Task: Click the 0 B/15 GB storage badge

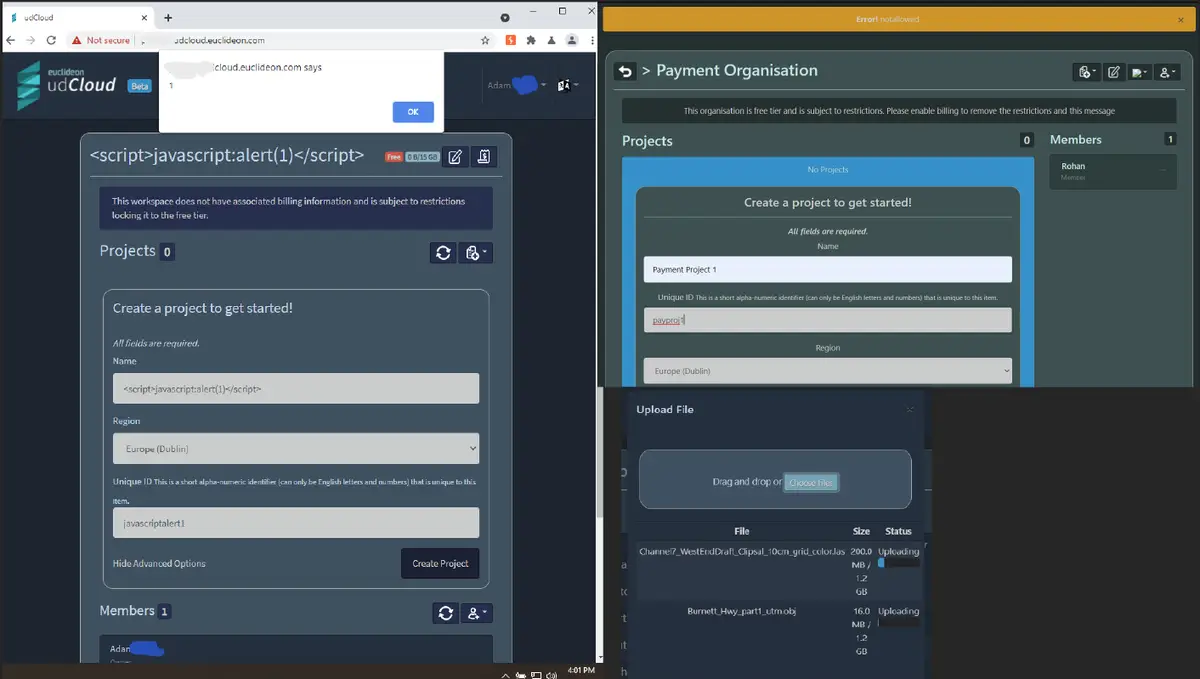Action: pyautogui.click(x=421, y=157)
